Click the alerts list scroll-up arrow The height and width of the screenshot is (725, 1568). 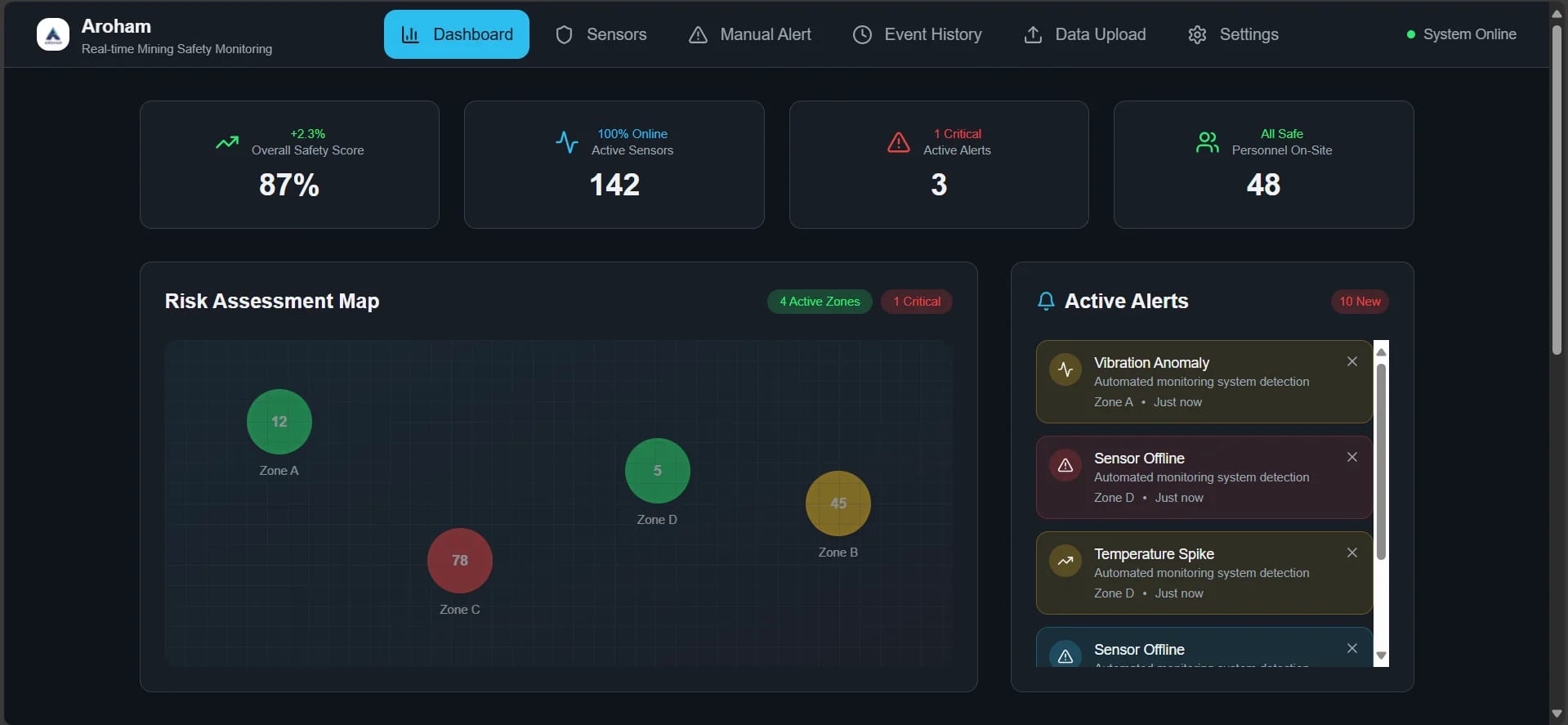1382,351
